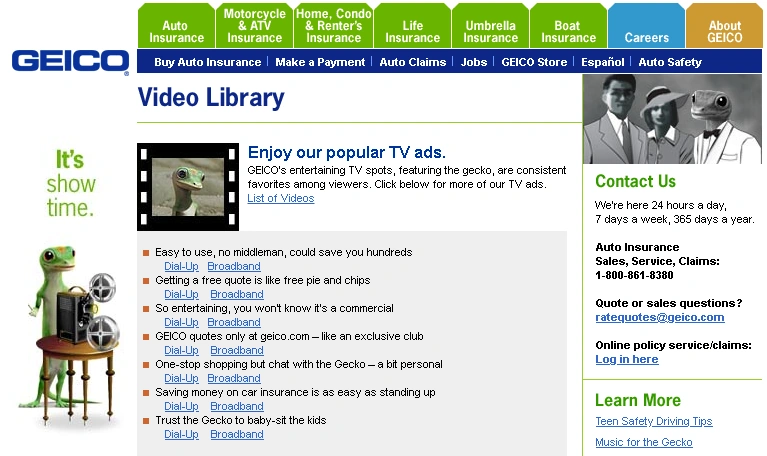Click the 'Enjoy our popular TV ads.' heading
The image size is (767, 456).
[346, 152]
